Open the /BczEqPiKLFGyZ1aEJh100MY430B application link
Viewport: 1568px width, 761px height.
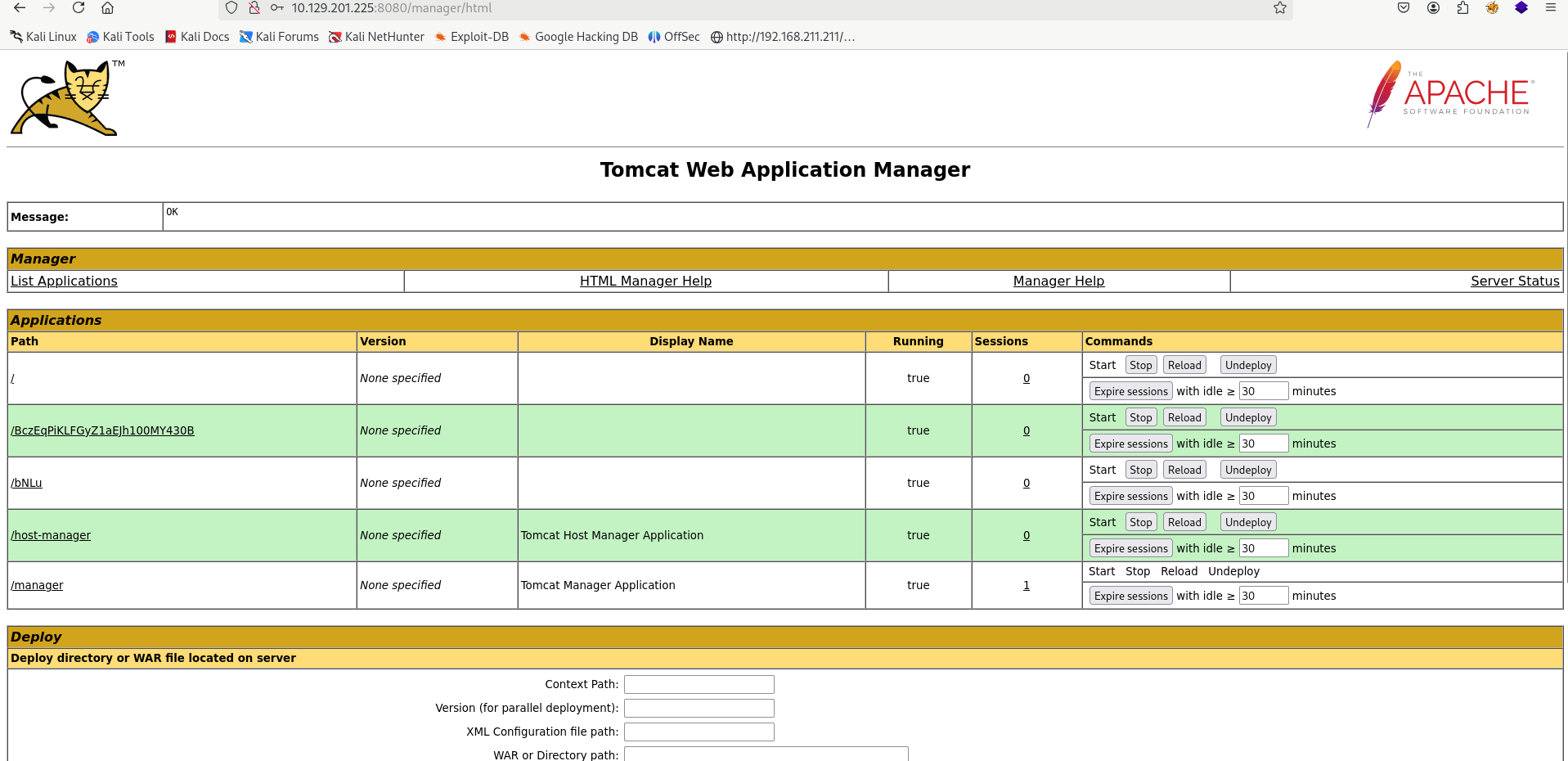(x=102, y=430)
